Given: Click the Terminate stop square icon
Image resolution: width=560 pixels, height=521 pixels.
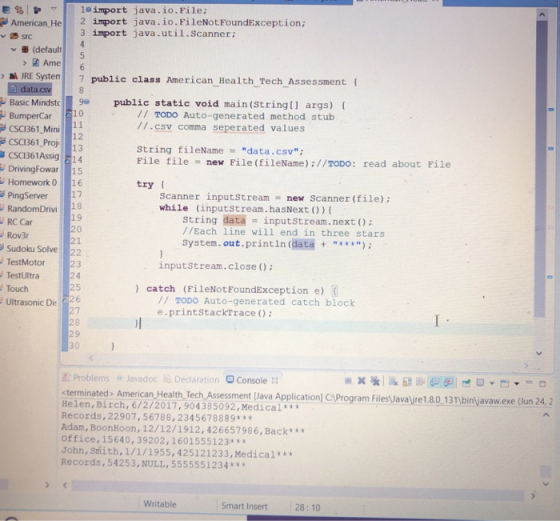Looking at the screenshot, I should 348,381.
